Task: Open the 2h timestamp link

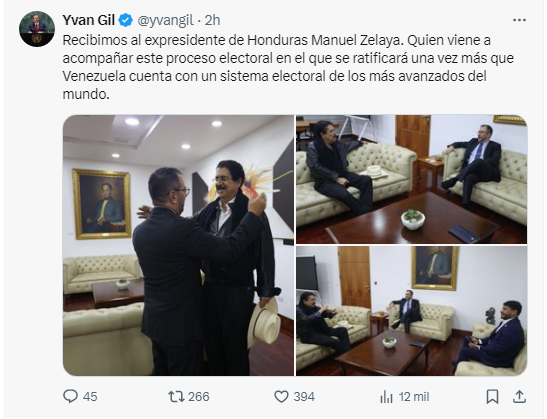Action: (x=212, y=20)
